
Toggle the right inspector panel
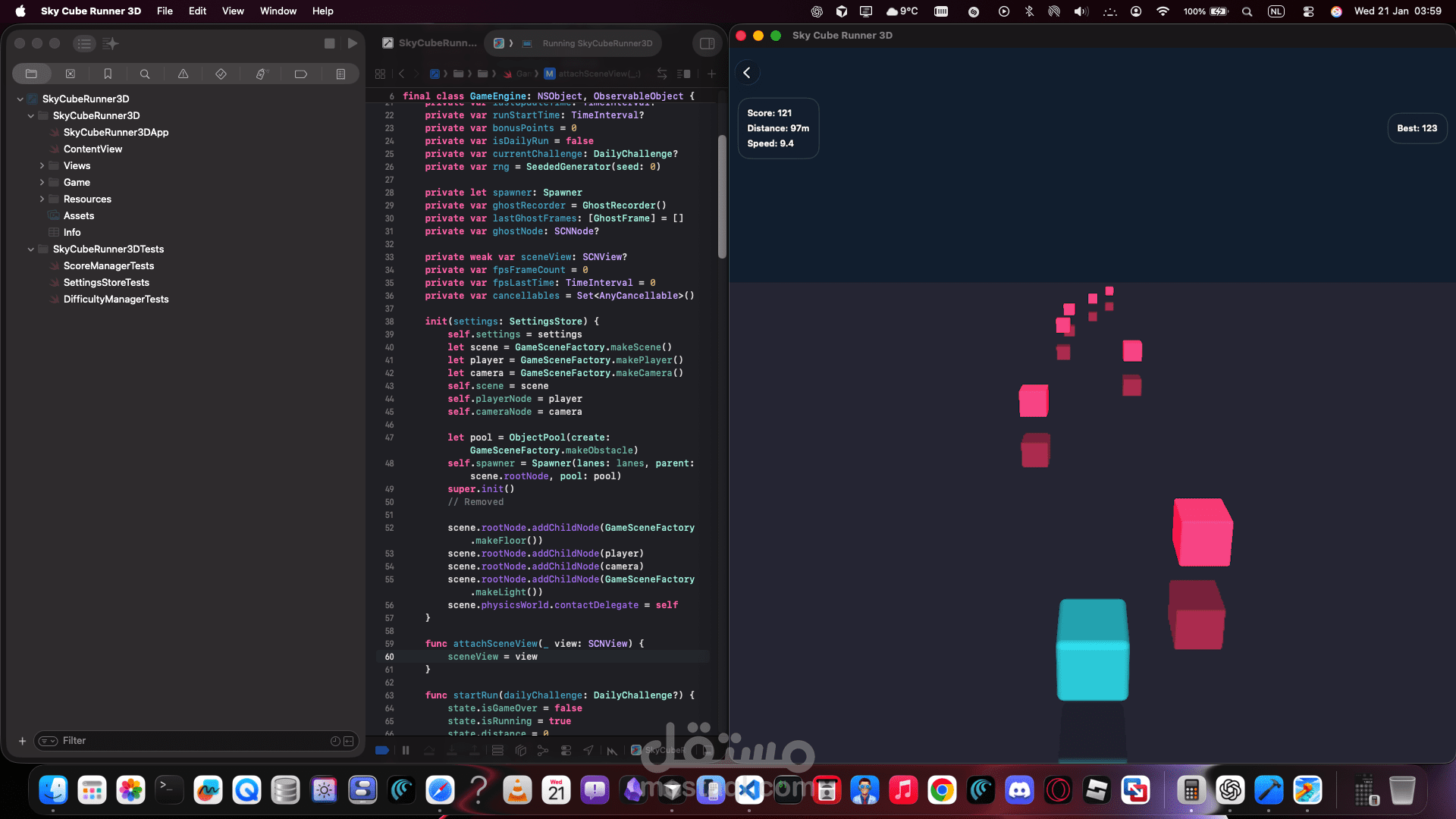coord(707,43)
